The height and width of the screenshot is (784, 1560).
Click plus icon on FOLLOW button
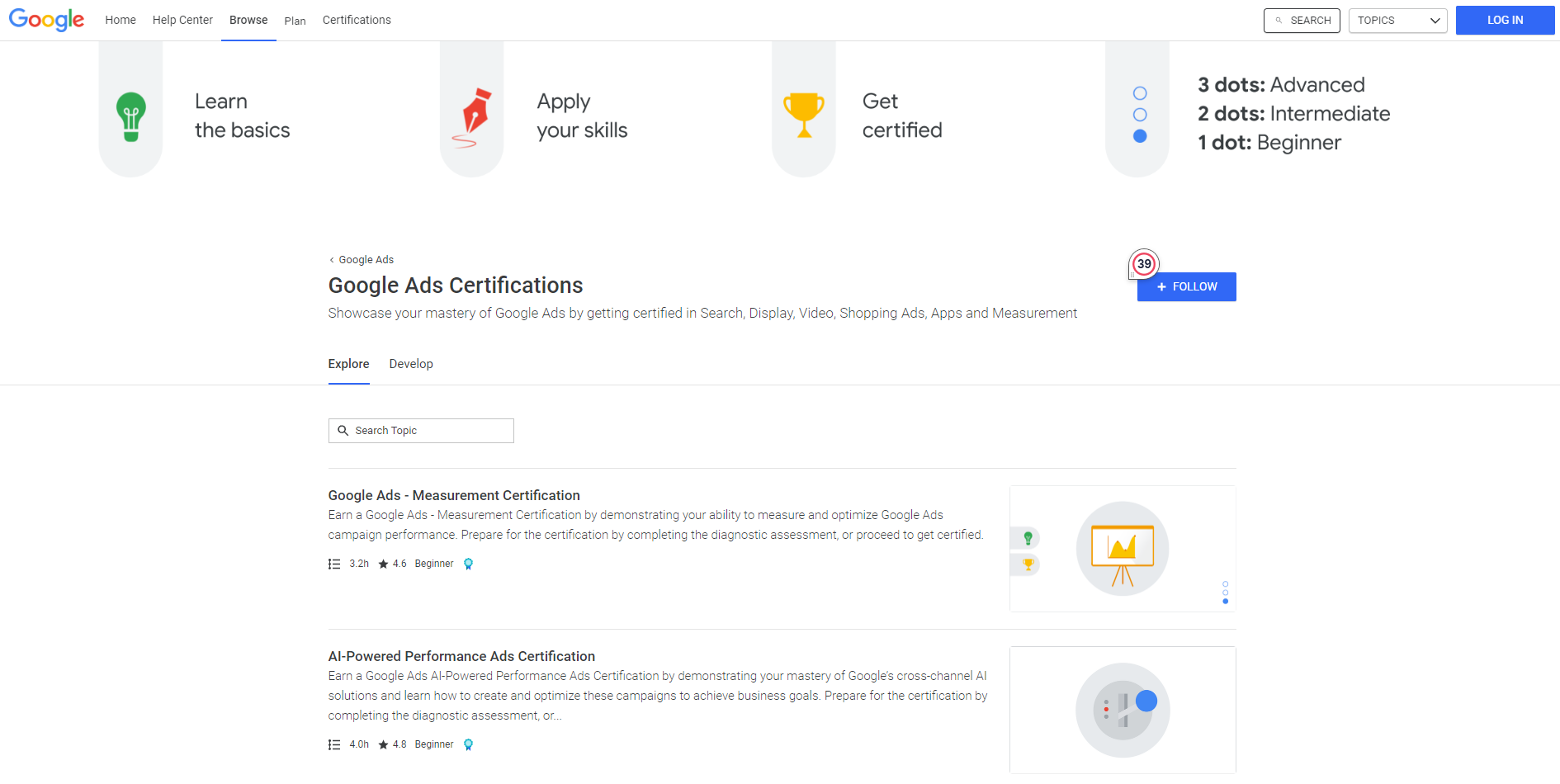[1161, 286]
